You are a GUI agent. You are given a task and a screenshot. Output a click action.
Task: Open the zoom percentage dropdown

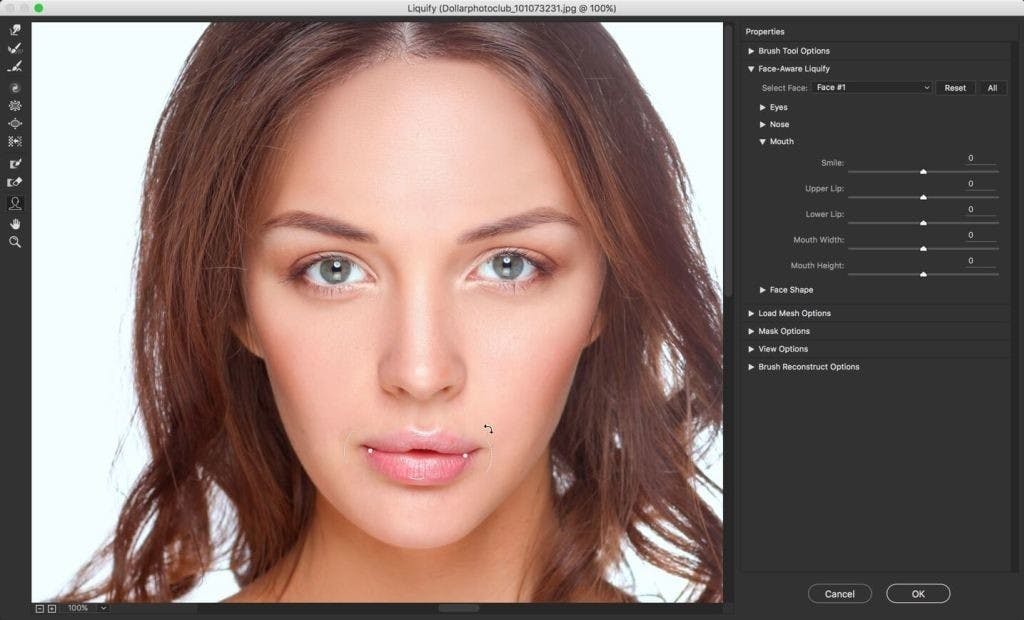point(88,608)
